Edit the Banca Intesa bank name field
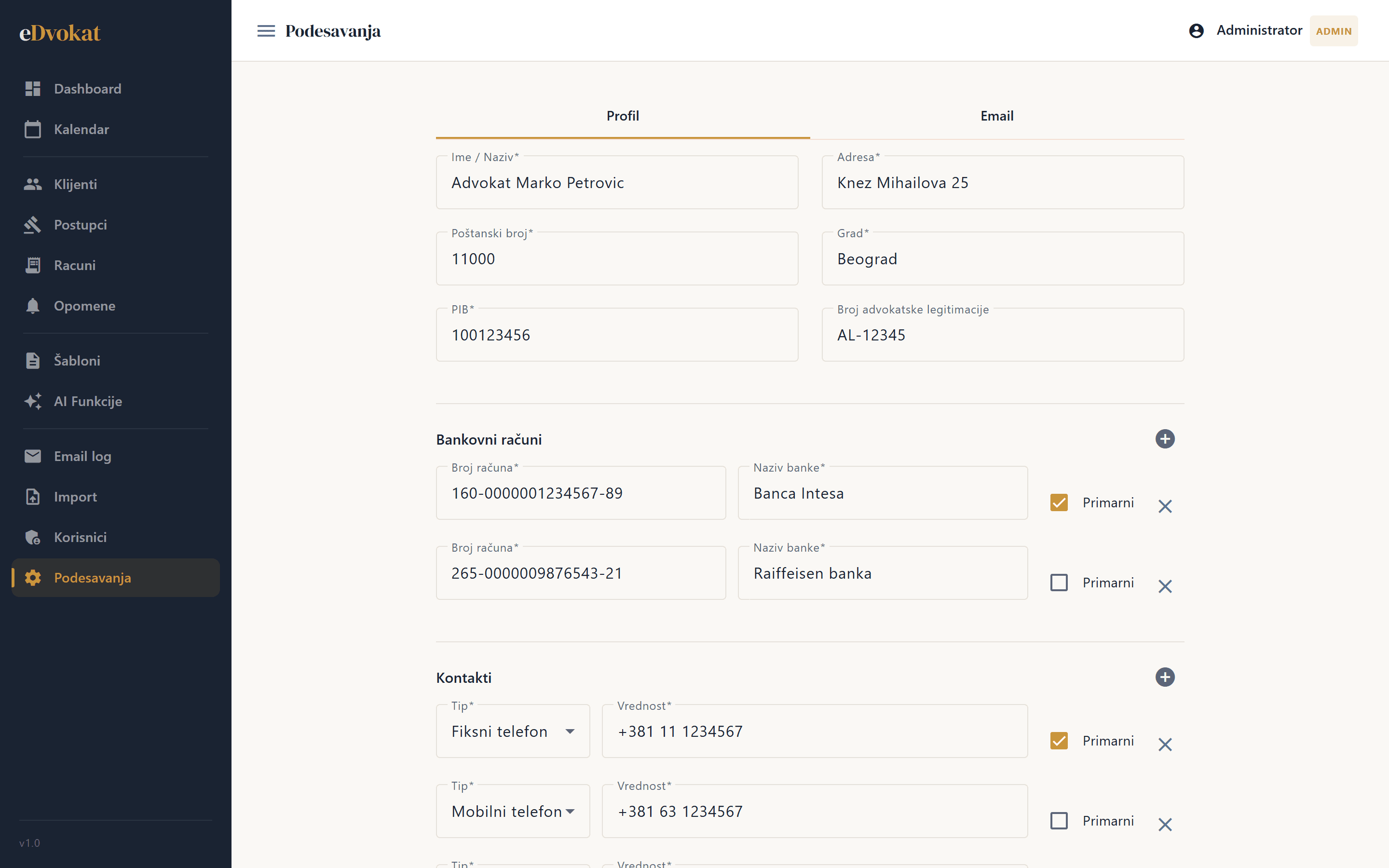This screenshot has width=1389, height=868. 883,493
